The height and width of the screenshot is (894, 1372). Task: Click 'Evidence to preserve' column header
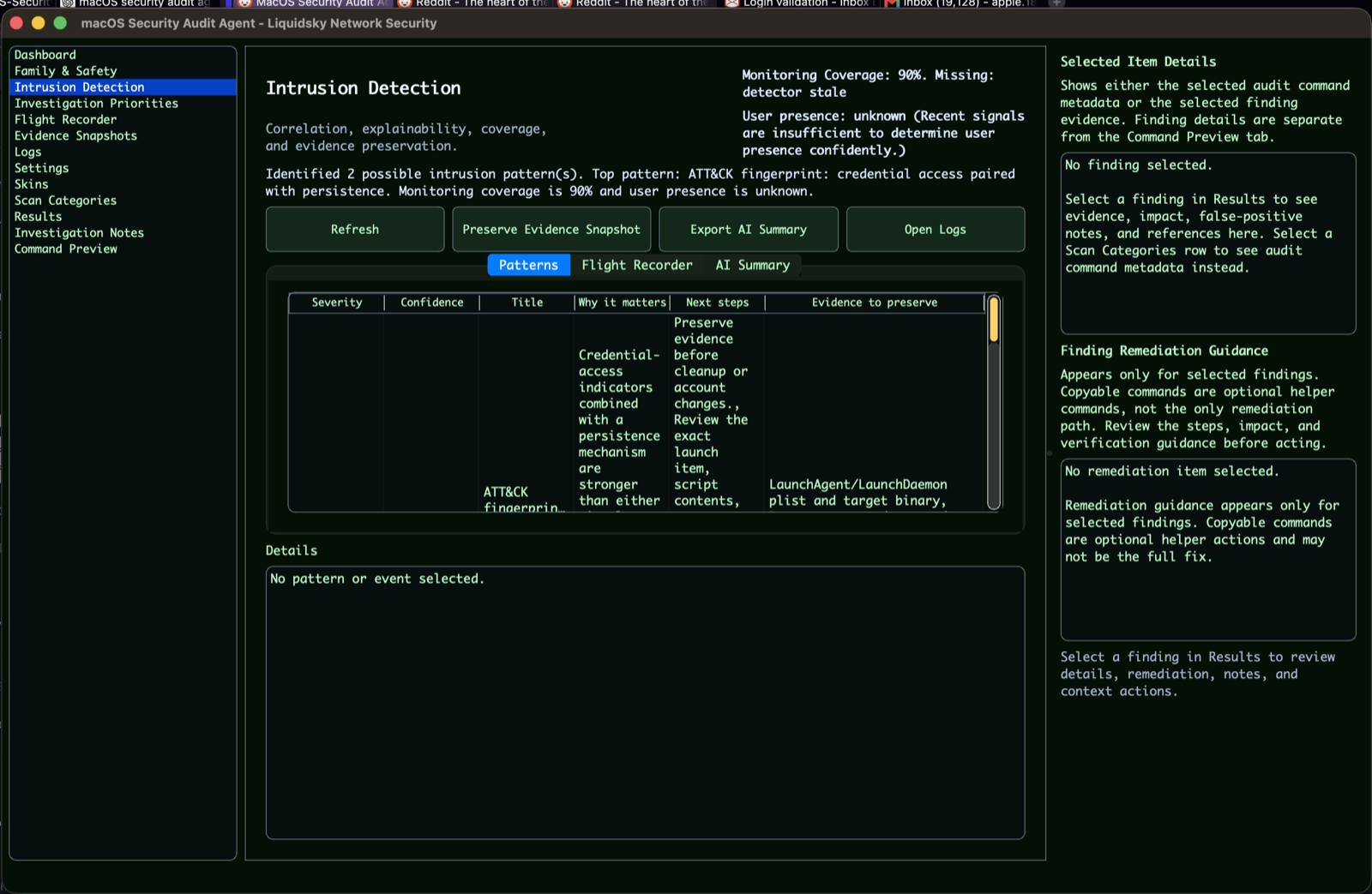click(875, 303)
